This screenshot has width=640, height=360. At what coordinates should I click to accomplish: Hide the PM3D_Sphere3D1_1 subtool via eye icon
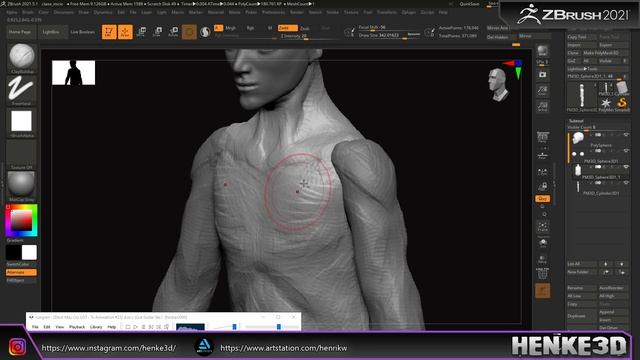click(x=626, y=167)
